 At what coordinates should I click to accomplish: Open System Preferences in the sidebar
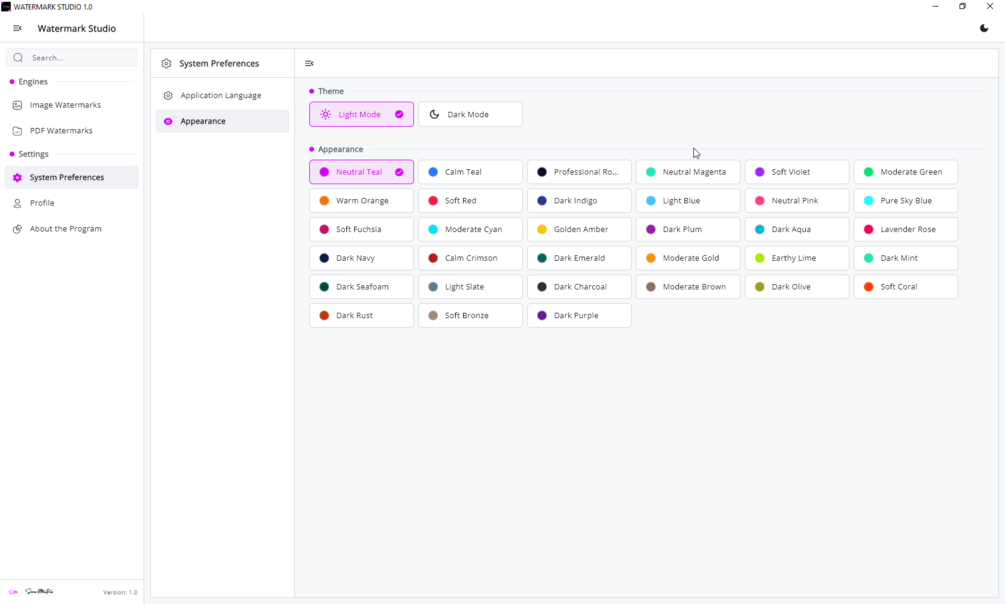tap(72, 178)
